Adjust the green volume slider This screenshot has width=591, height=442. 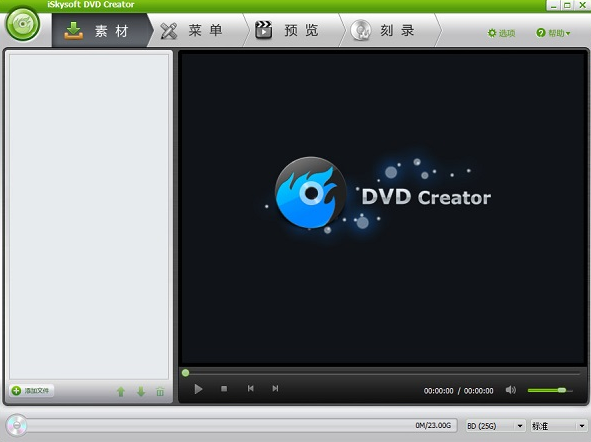tap(550, 390)
